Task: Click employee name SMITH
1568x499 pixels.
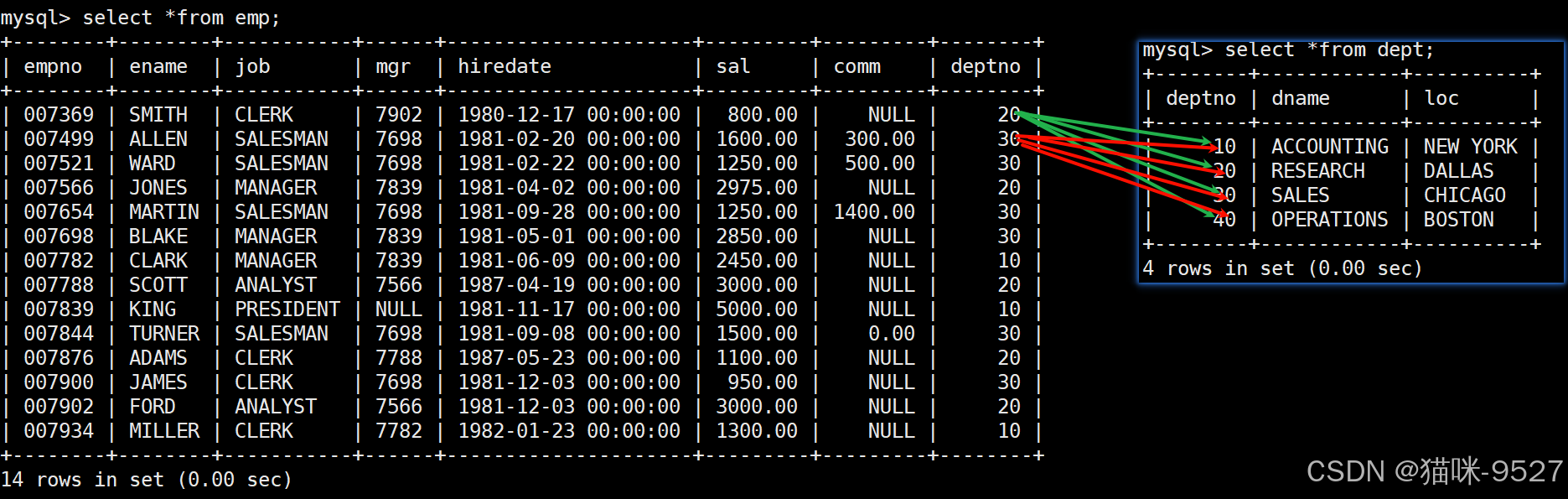Action: (x=158, y=114)
